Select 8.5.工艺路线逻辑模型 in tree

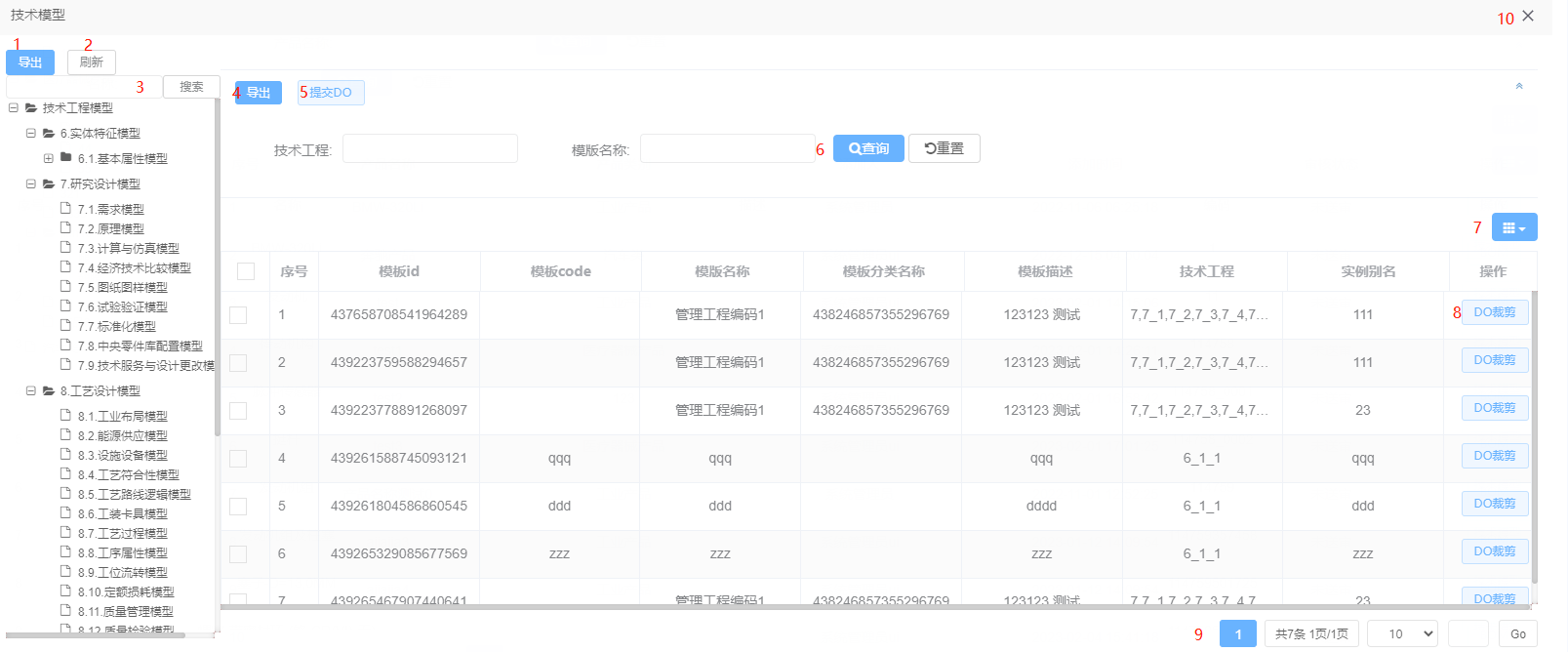pyautogui.click(x=135, y=495)
